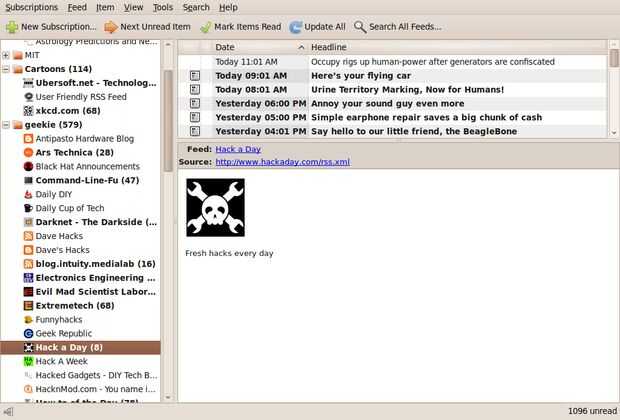
Task: Open the Subscriptions menu
Action: (x=32, y=7)
